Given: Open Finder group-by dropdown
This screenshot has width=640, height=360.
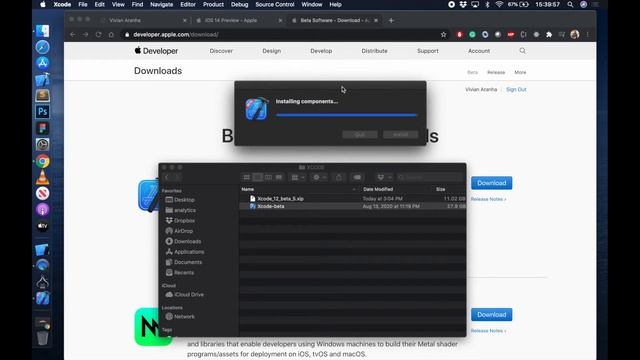Looking at the screenshot, I should [x=298, y=177].
